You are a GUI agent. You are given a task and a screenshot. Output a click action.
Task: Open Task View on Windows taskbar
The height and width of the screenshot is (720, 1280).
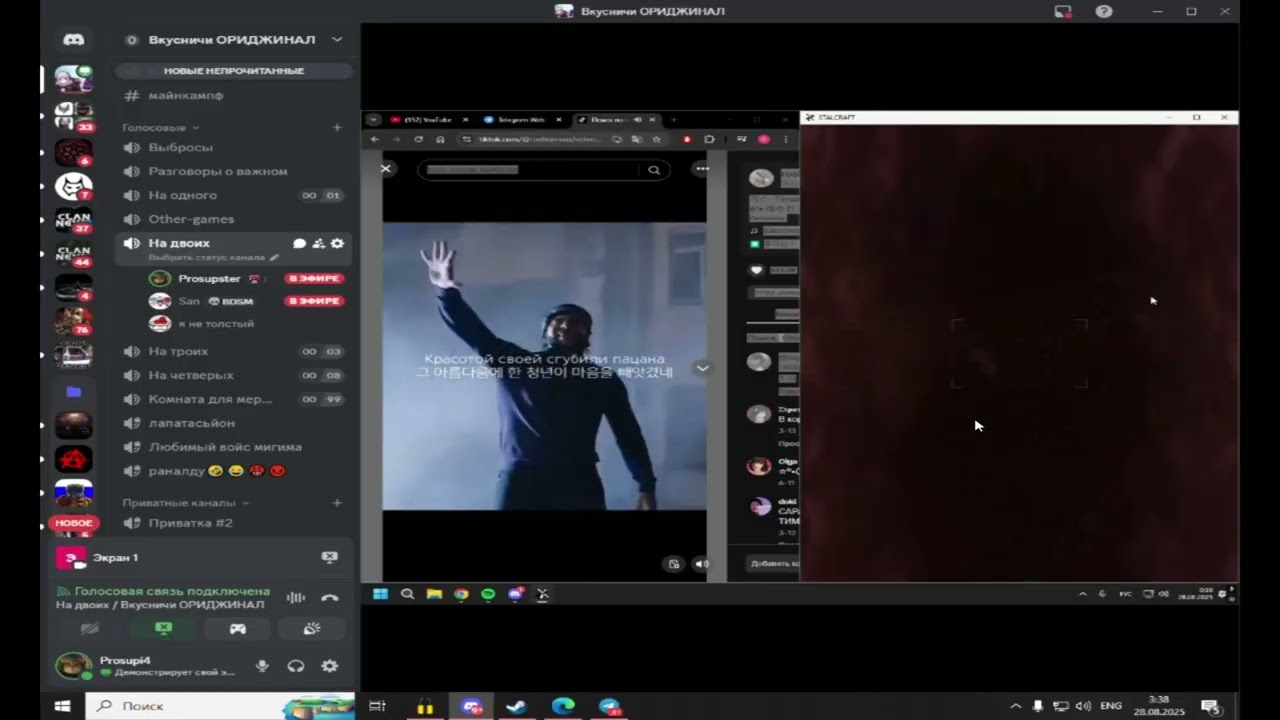coord(378,706)
